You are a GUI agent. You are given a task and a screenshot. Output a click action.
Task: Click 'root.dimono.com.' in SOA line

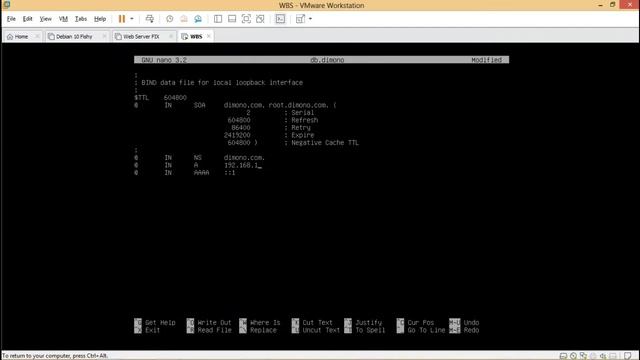tap(298, 105)
